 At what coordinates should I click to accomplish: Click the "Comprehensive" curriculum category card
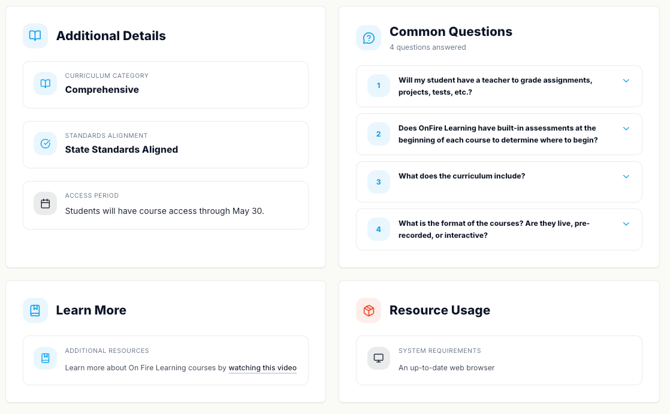click(165, 85)
